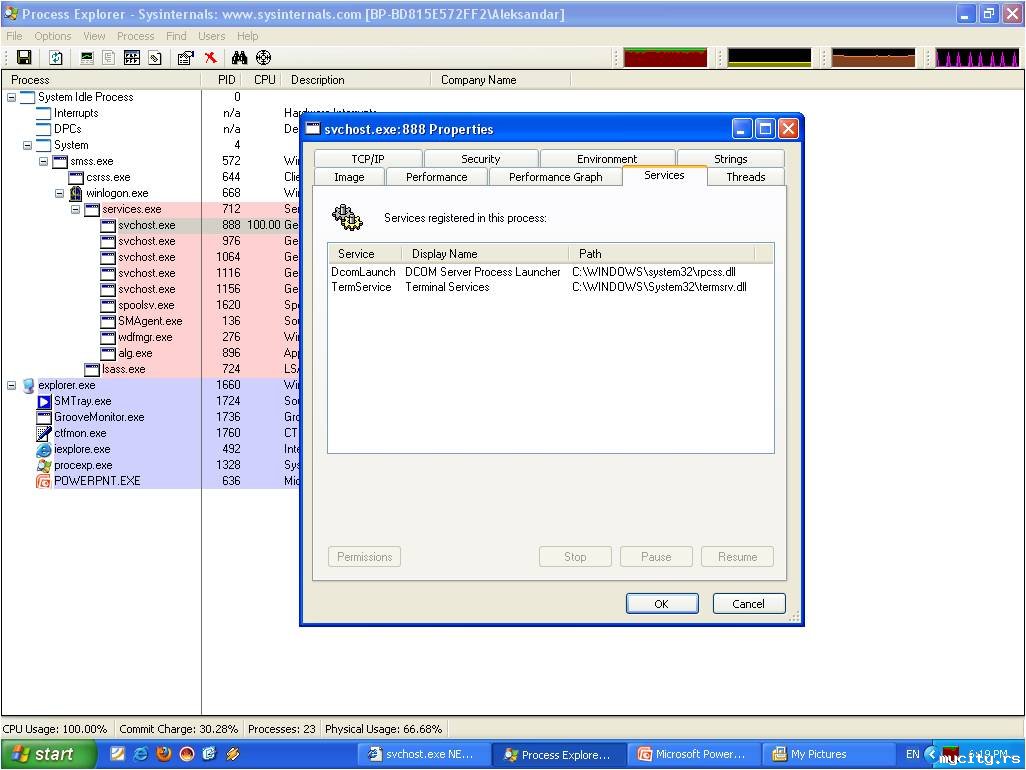Click the red X Kill Process icon
The image size is (1026, 770).
(211, 58)
